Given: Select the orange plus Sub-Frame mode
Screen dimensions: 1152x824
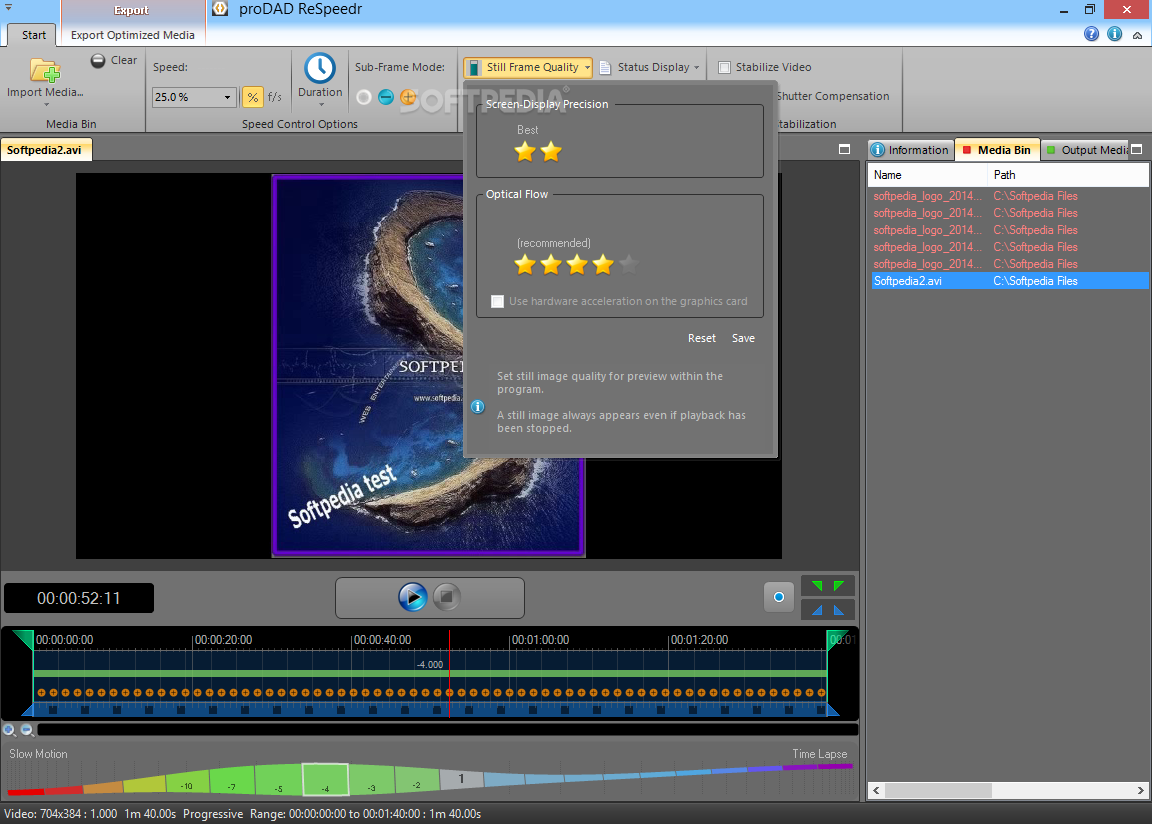Looking at the screenshot, I should pos(408,97).
